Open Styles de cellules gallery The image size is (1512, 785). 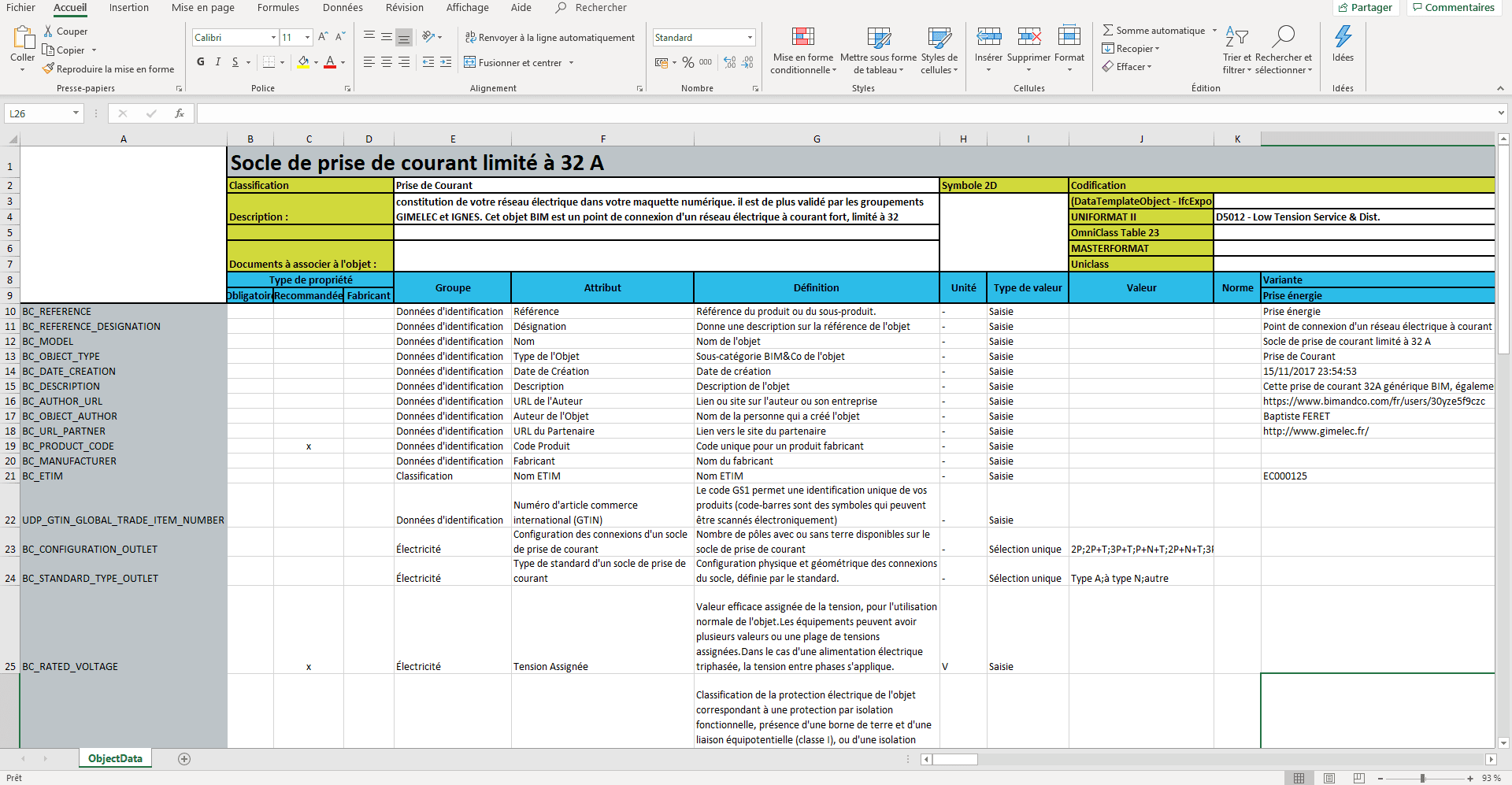pyautogui.click(x=939, y=50)
